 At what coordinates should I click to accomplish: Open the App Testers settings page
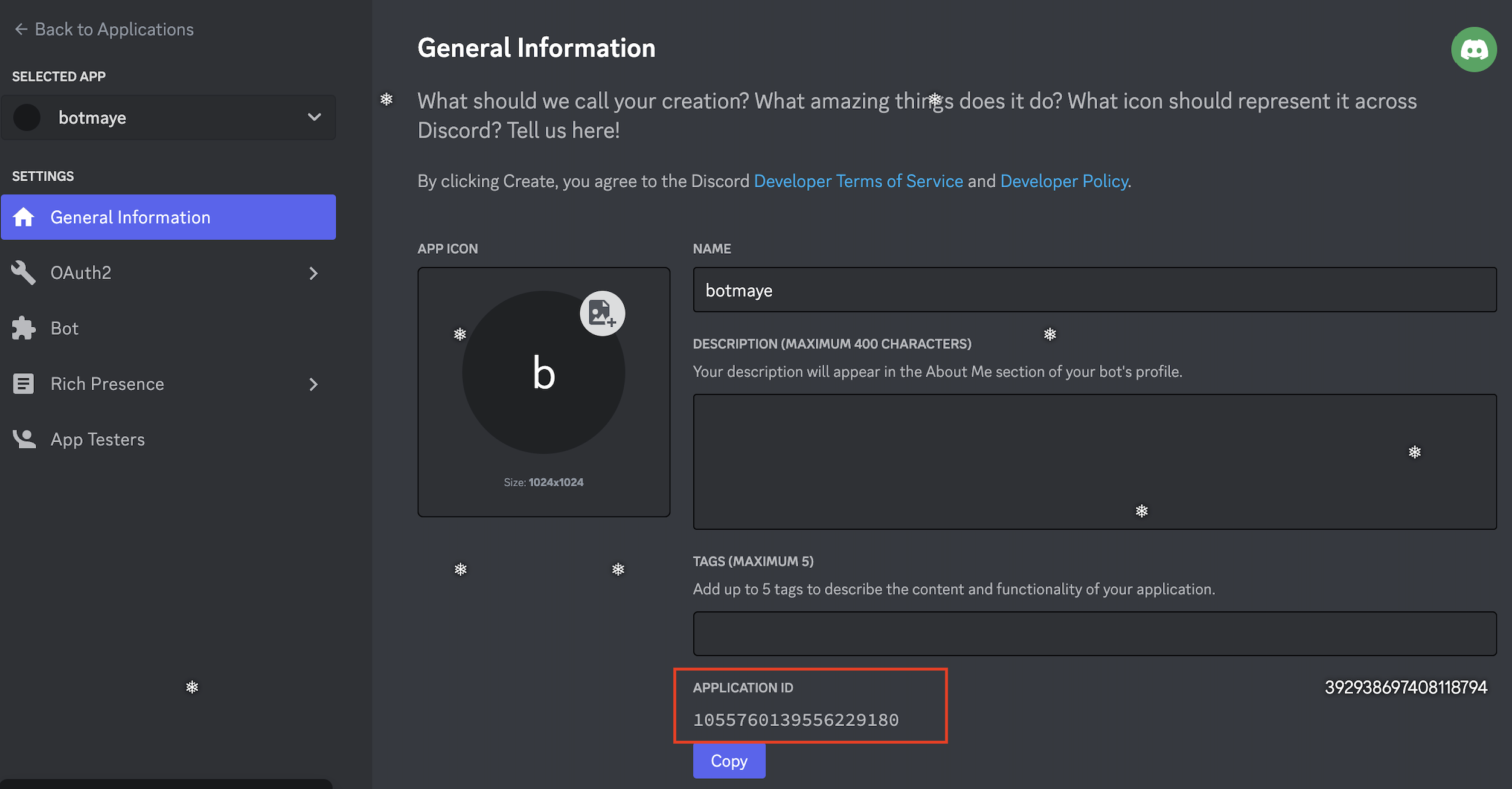coord(98,439)
